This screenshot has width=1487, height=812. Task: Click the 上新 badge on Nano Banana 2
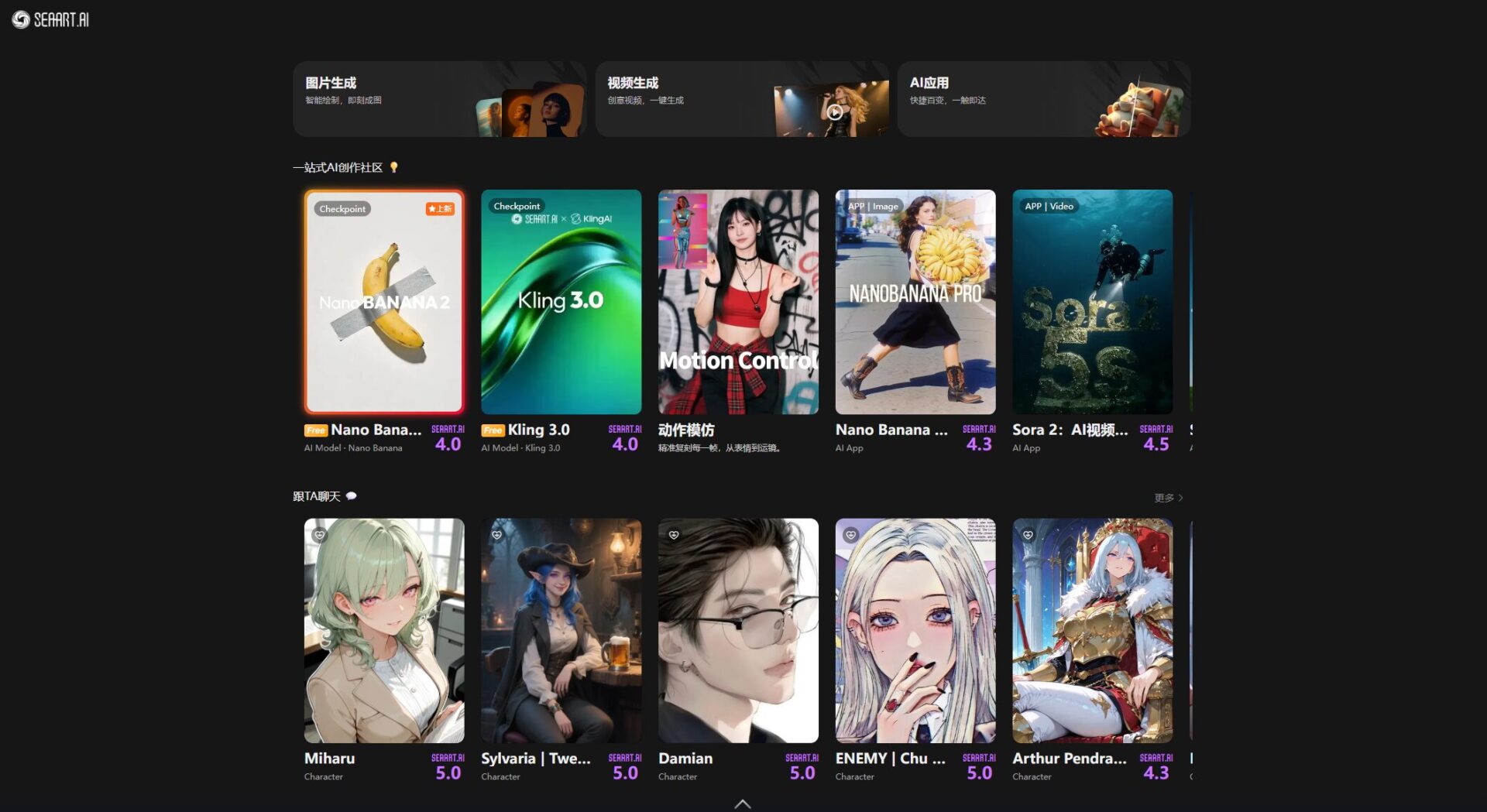tap(439, 208)
